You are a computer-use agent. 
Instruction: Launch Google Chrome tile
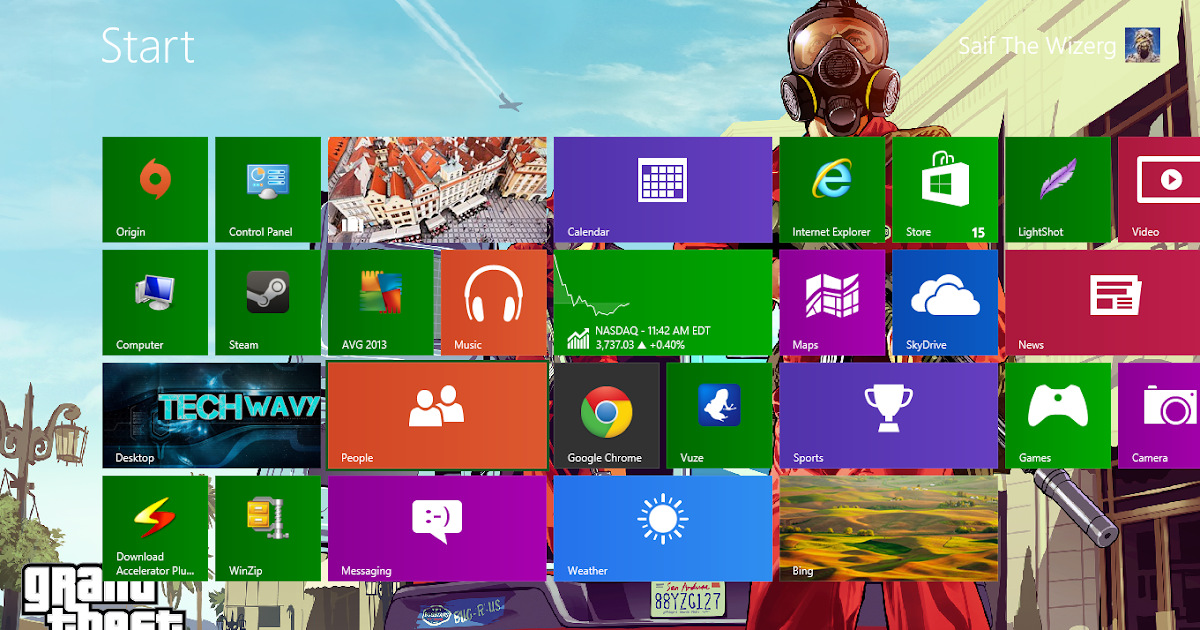(x=607, y=416)
